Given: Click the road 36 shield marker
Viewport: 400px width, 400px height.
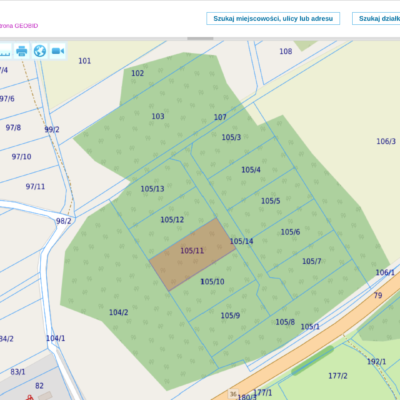Looking at the screenshot, I should pos(233,394).
